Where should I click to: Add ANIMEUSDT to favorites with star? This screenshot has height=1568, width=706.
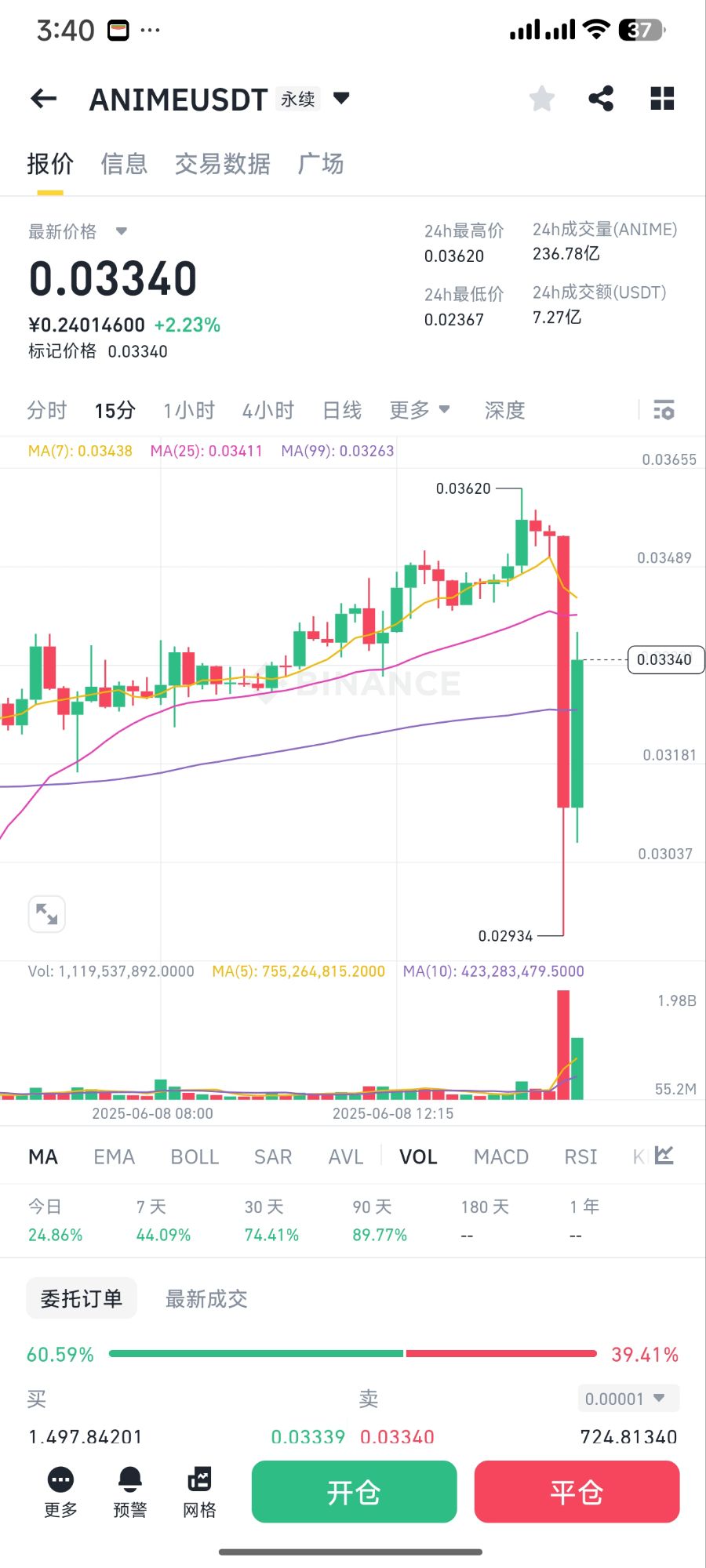pos(542,99)
